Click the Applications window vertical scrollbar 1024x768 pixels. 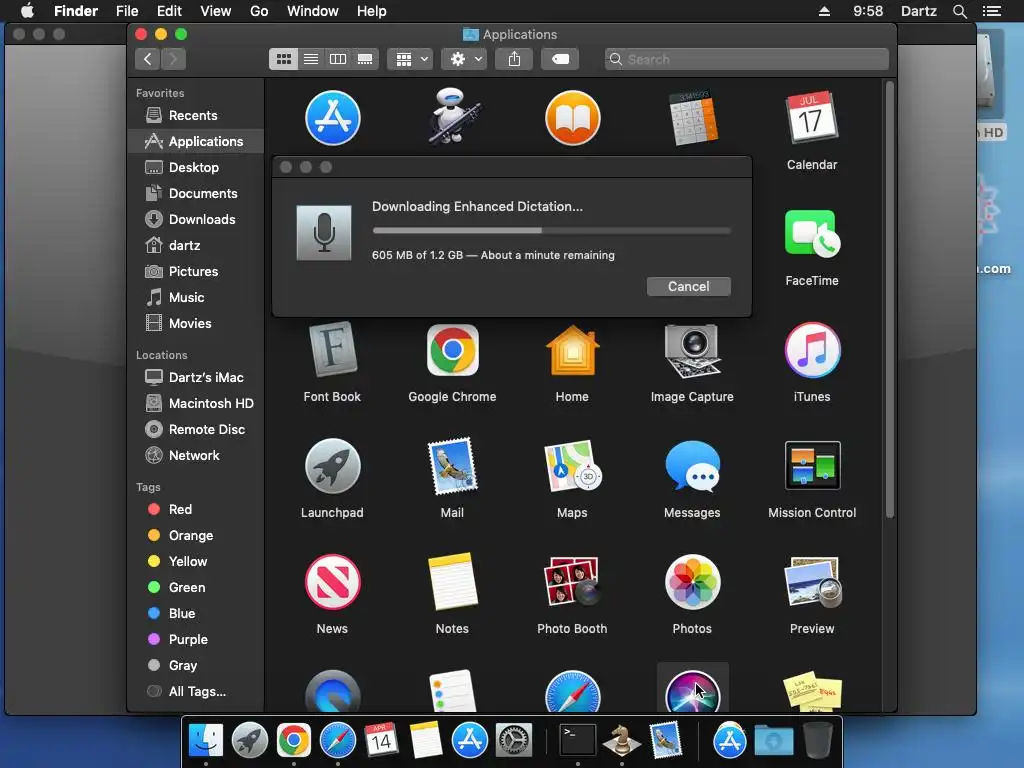tap(889, 300)
